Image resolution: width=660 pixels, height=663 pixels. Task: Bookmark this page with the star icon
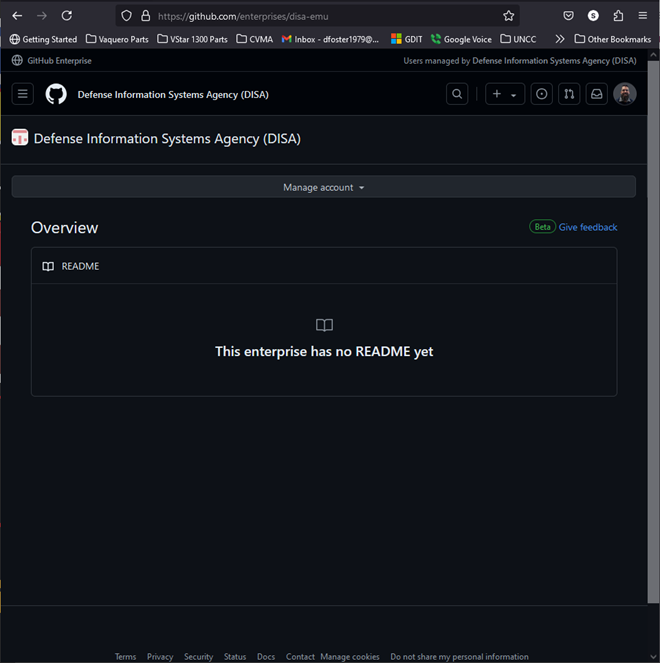pyautogui.click(x=508, y=16)
